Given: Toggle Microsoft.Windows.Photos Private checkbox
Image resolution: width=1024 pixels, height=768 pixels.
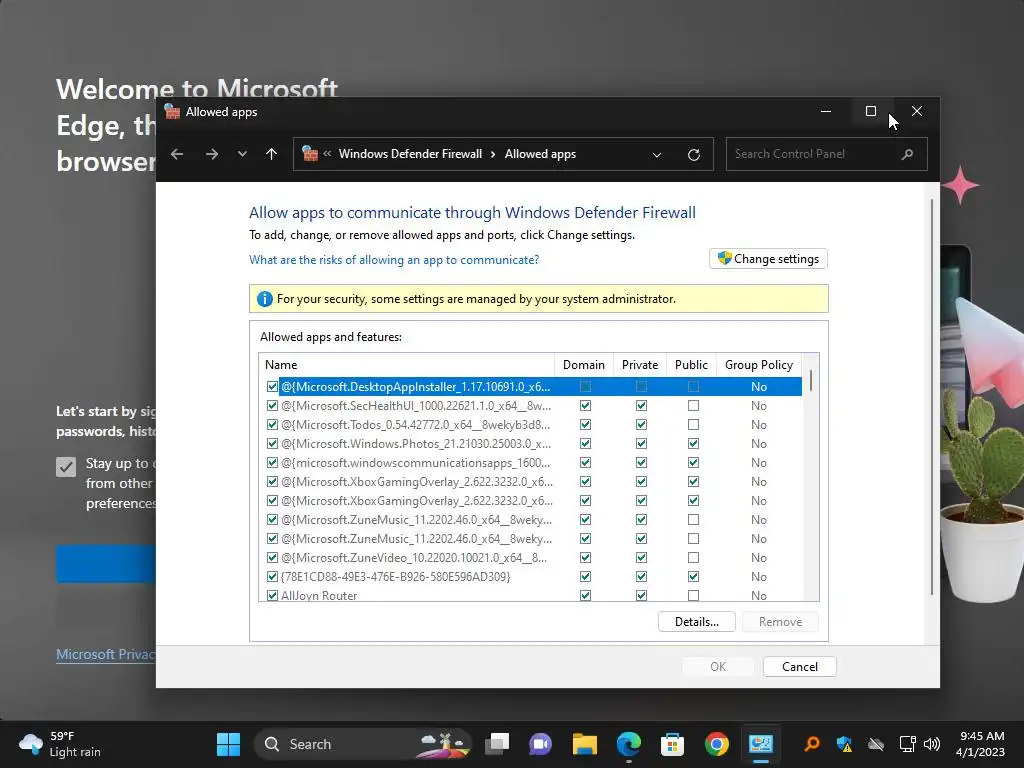Looking at the screenshot, I should tap(641, 443).
